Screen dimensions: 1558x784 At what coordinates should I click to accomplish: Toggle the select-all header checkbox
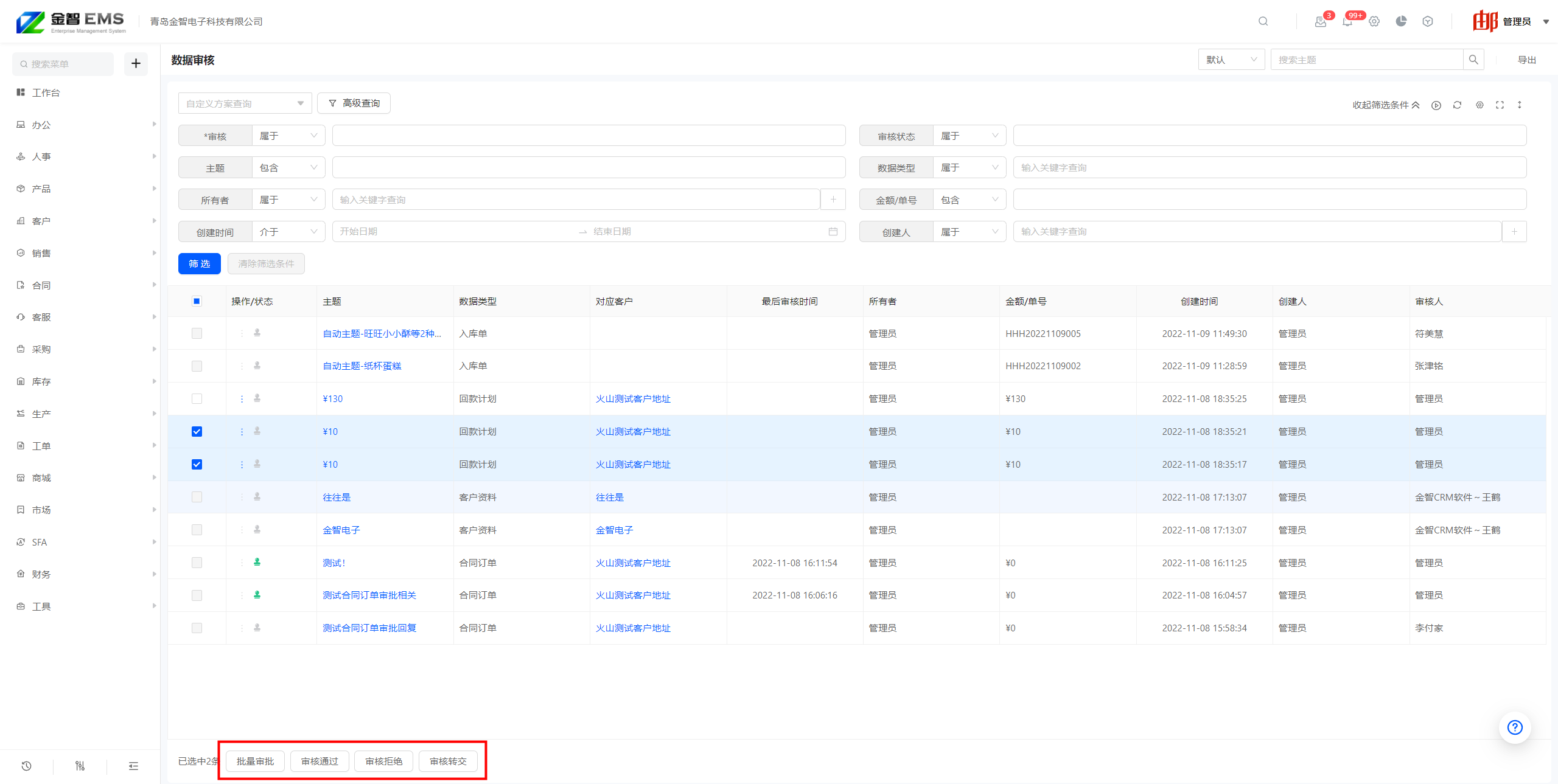coord(197,301)
